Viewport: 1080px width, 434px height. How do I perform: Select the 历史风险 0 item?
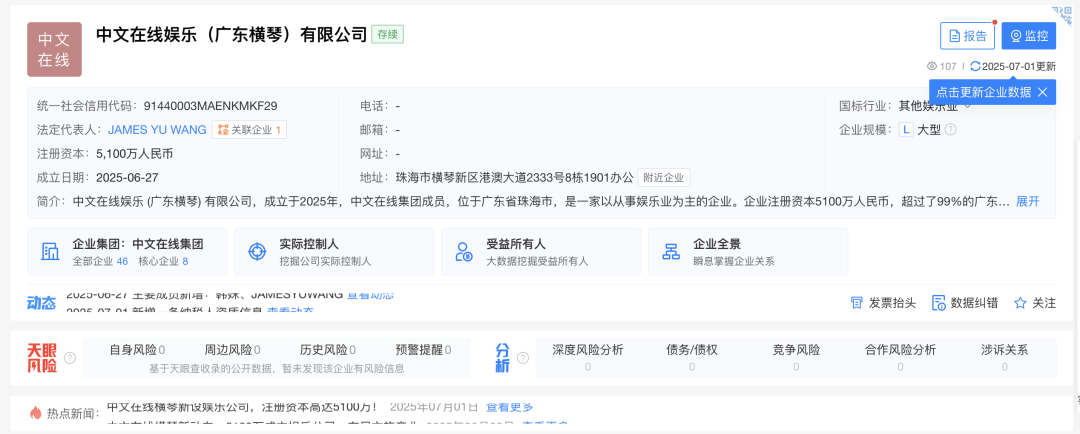coord(328,350)
